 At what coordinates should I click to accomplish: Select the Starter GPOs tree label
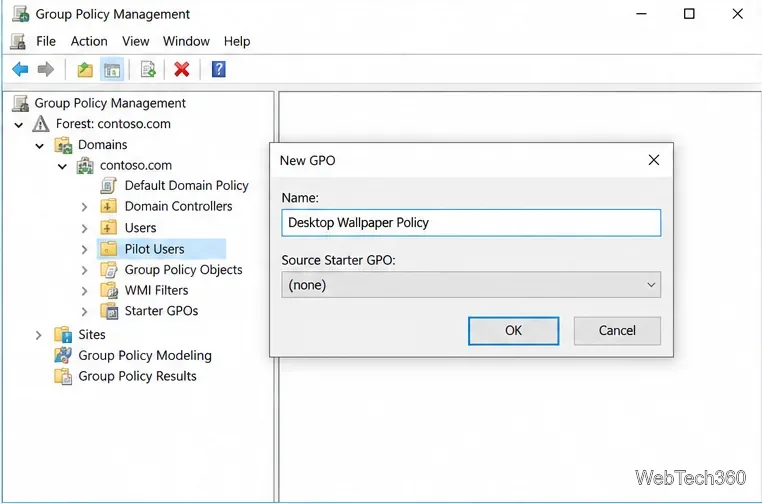click(x=161, y=311)
